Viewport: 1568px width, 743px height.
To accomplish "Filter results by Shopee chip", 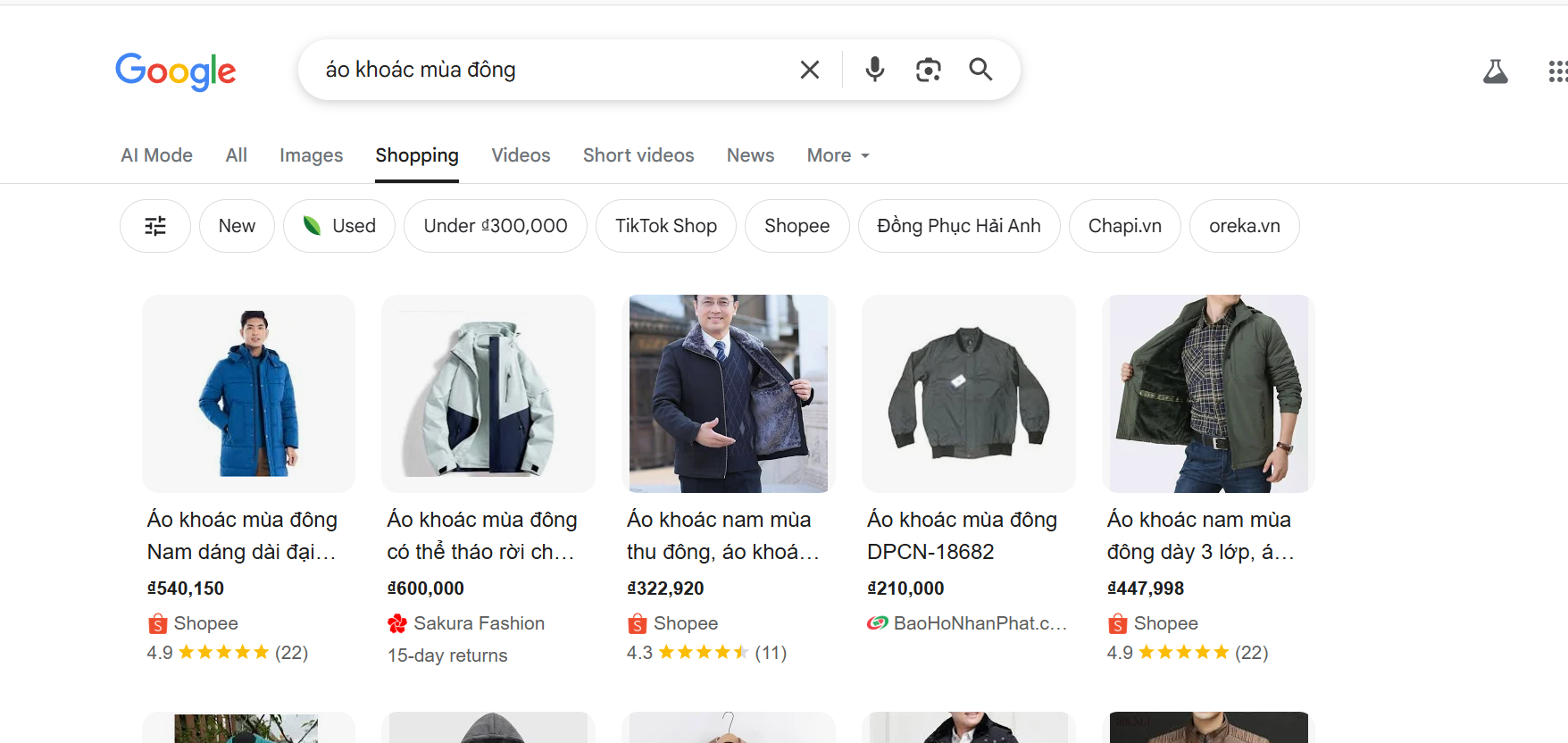I will pos(797,226).
